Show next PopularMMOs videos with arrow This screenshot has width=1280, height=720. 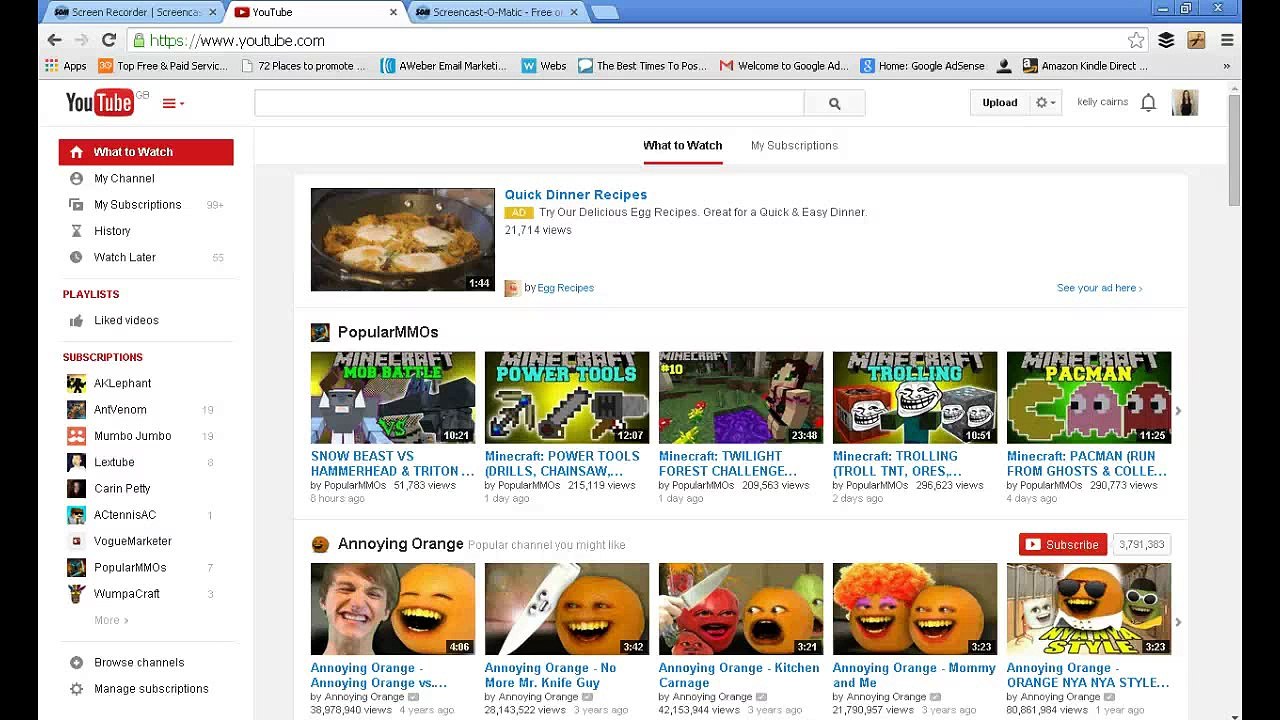coord(1178,411)
